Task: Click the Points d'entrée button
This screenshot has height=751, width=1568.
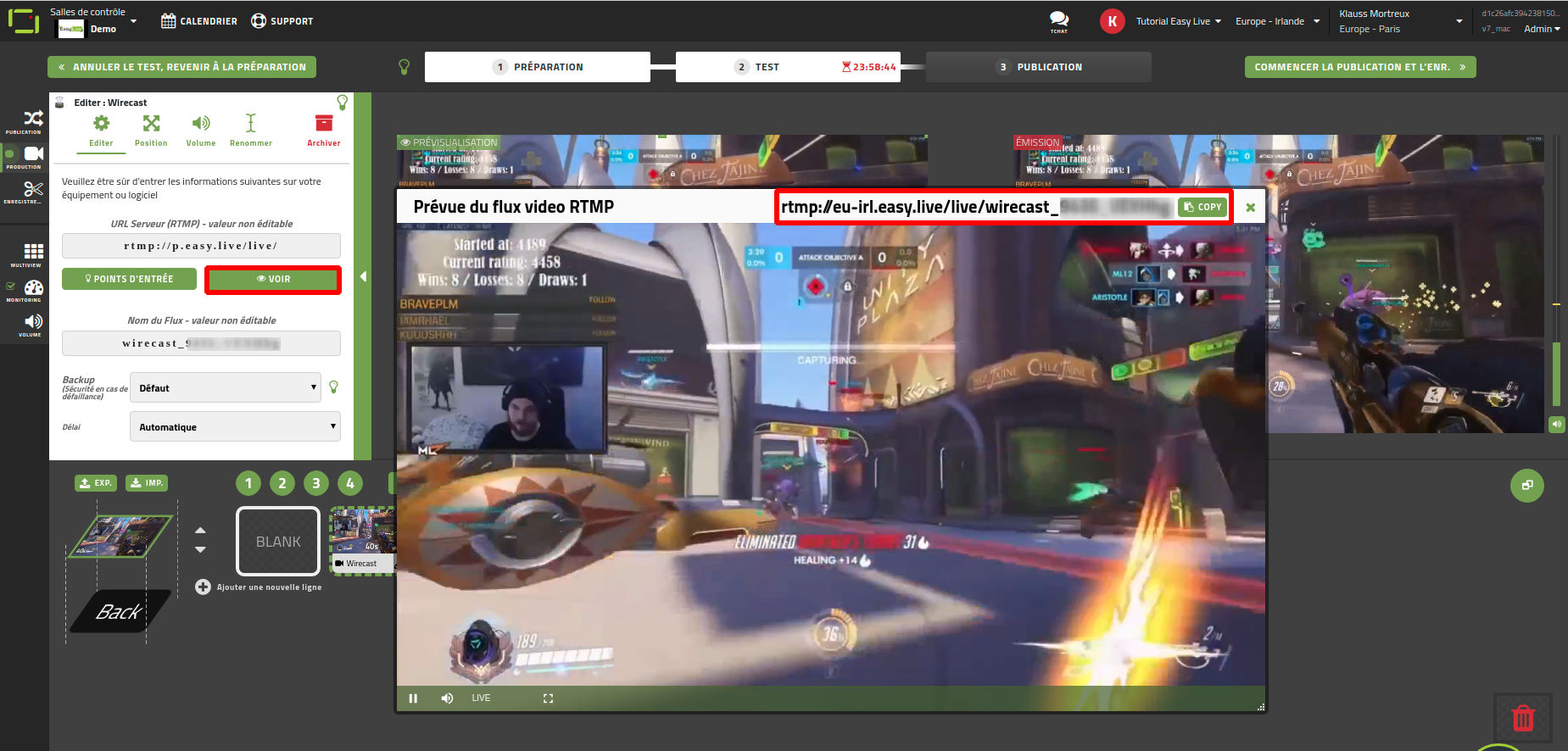Action: pyautogui.click(x=129, y=279)
